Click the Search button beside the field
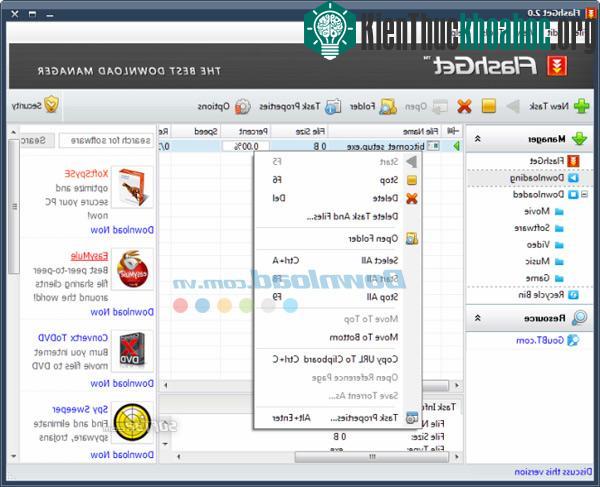The height and width of the screenshot is (487, 600). [37, 140]
